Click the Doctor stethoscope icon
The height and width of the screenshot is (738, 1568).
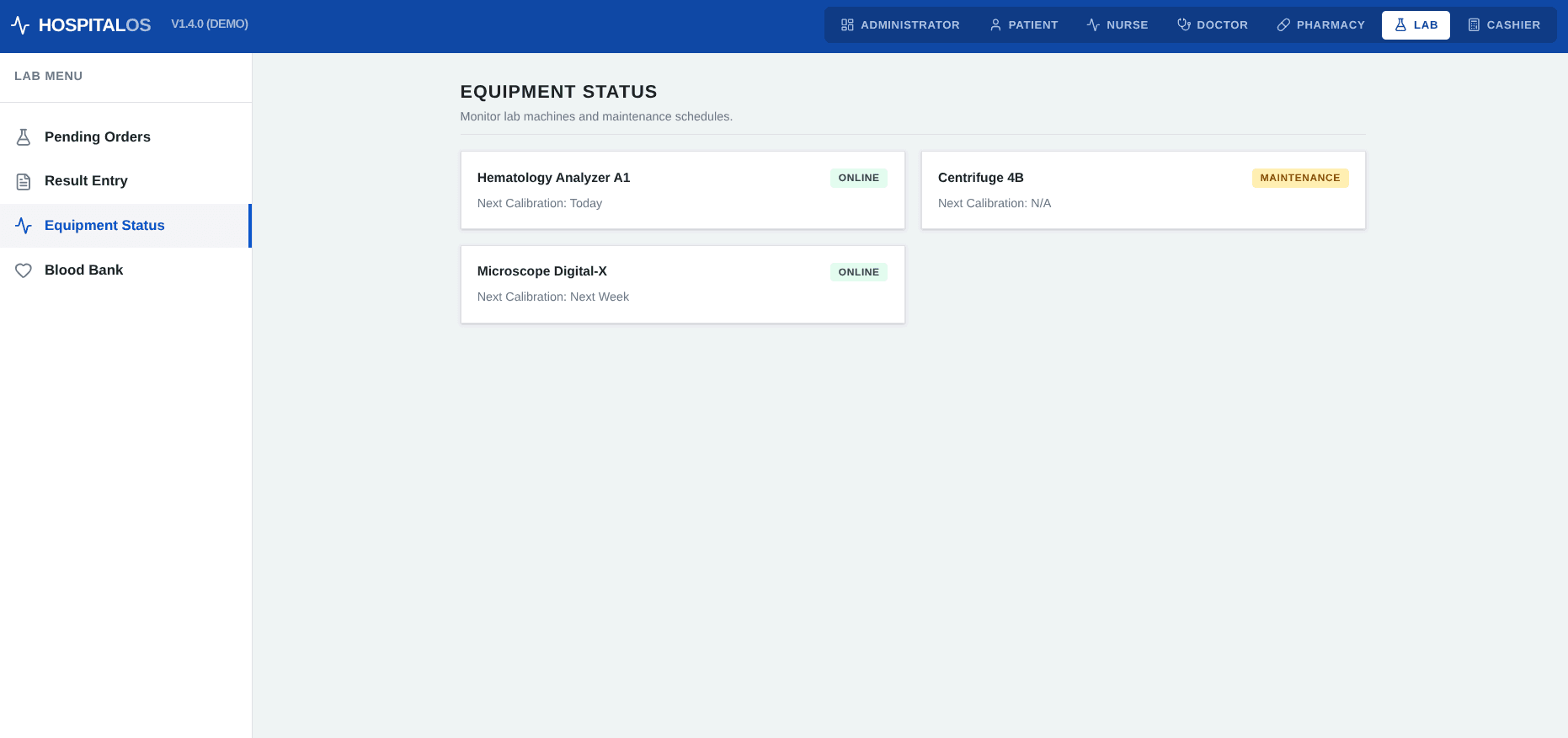click(1184, 25)
